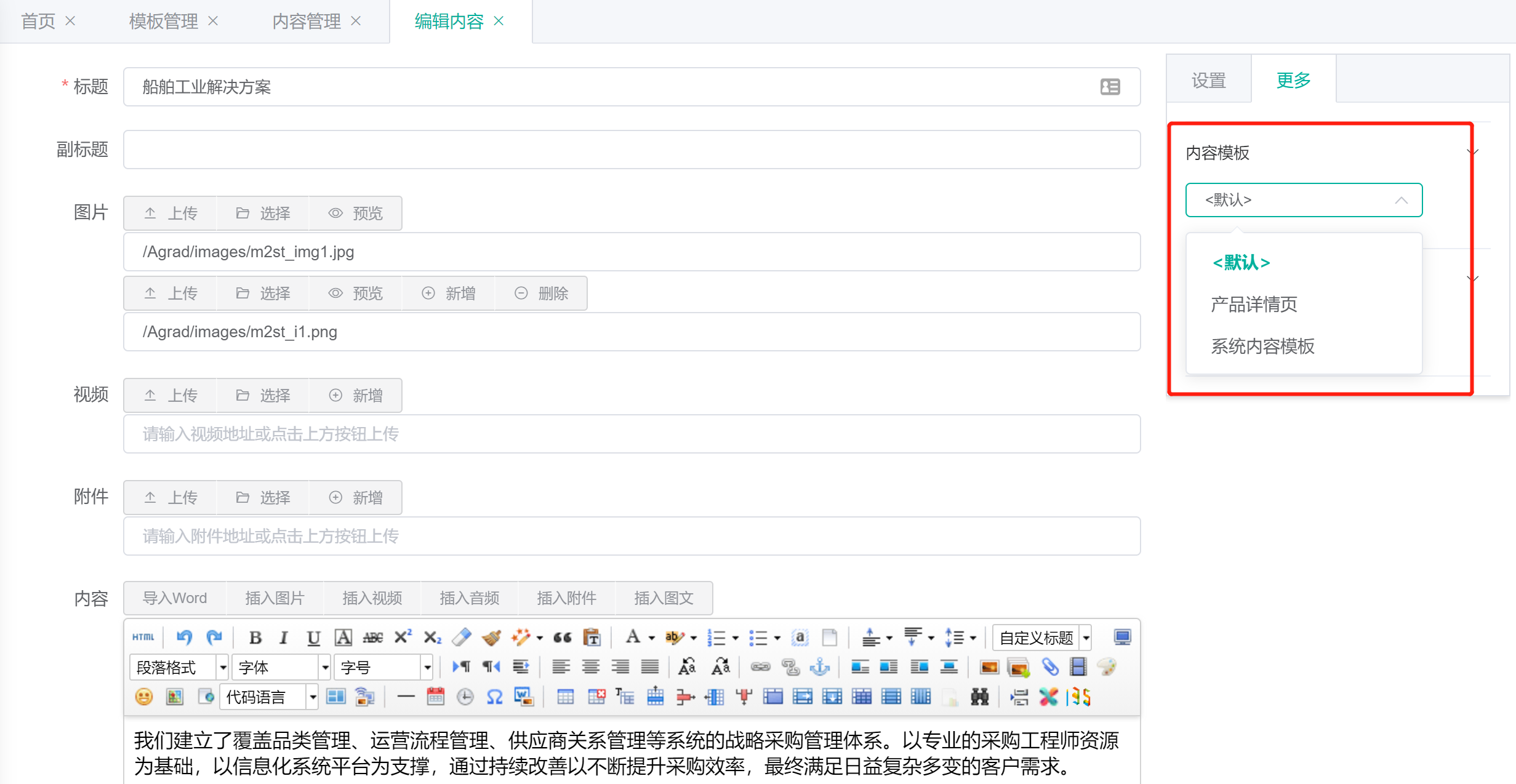Click the blockquote icon in toolbar
This screenshot has height=784, width=1516.
click(562, 638)
